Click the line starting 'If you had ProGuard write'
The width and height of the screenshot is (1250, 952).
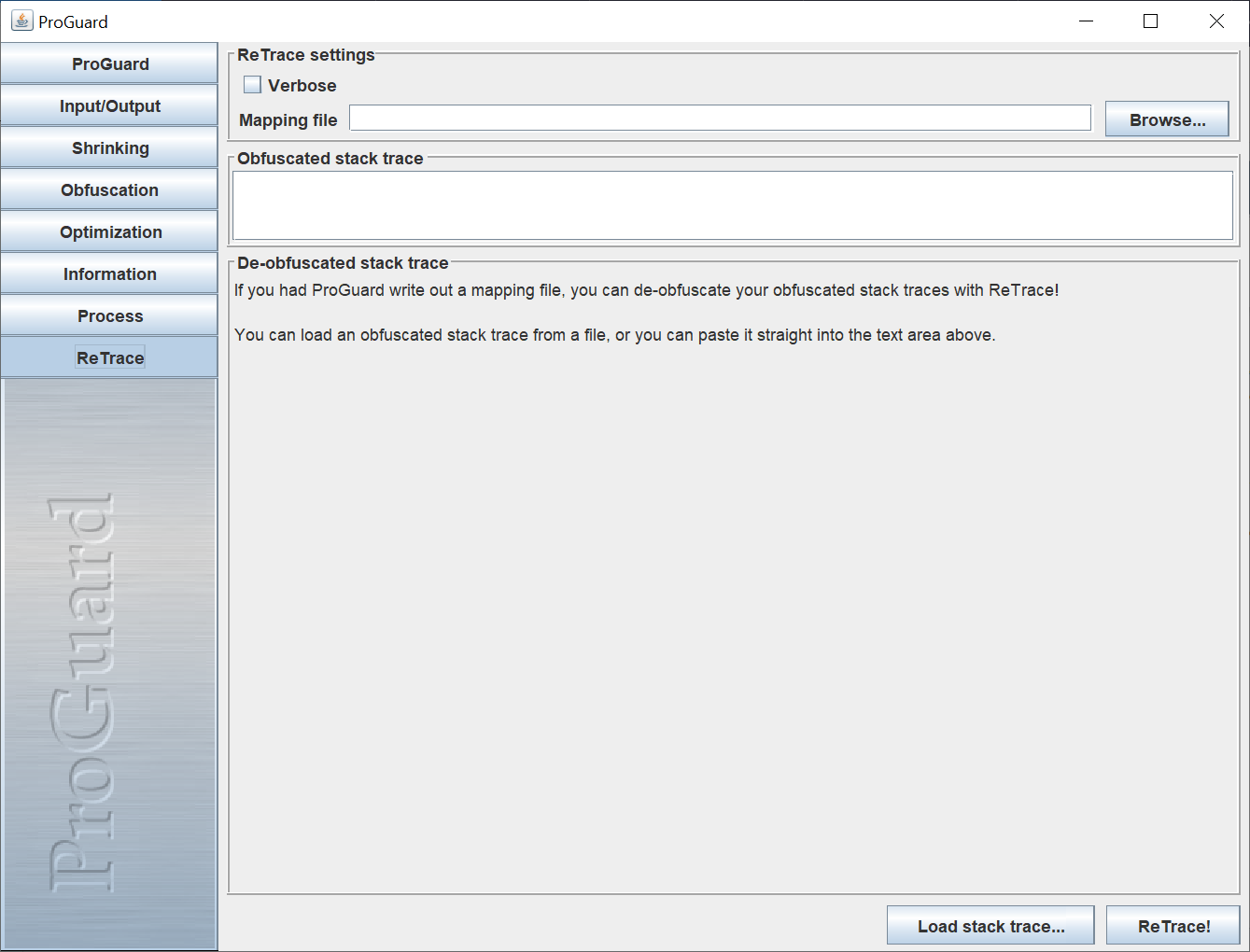point(646,290)
